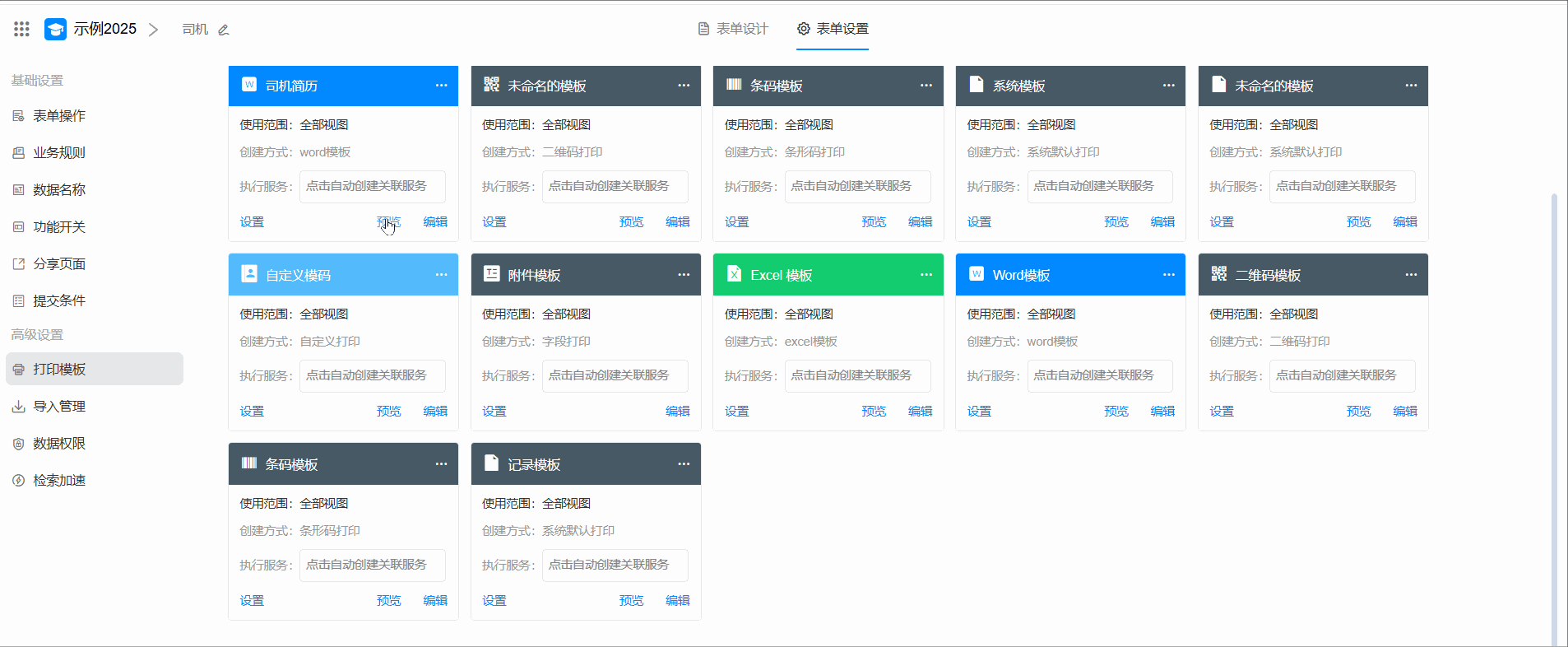Screen dimensions: 1568x647
Task: Click 编辑 on the 附件模板 card
Action: pos(677,412)
